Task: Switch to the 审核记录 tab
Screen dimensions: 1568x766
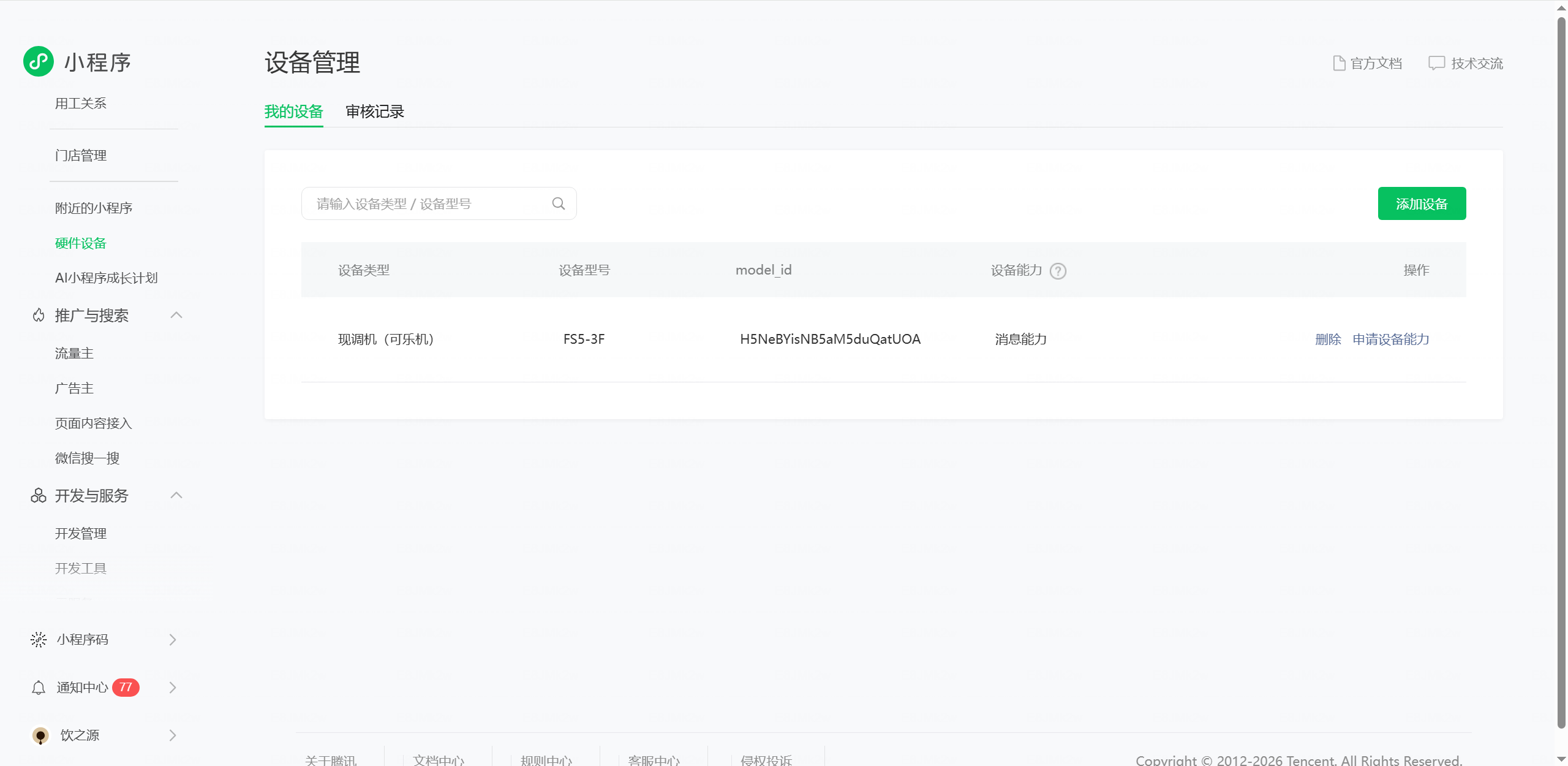Action: pos(375,112)
